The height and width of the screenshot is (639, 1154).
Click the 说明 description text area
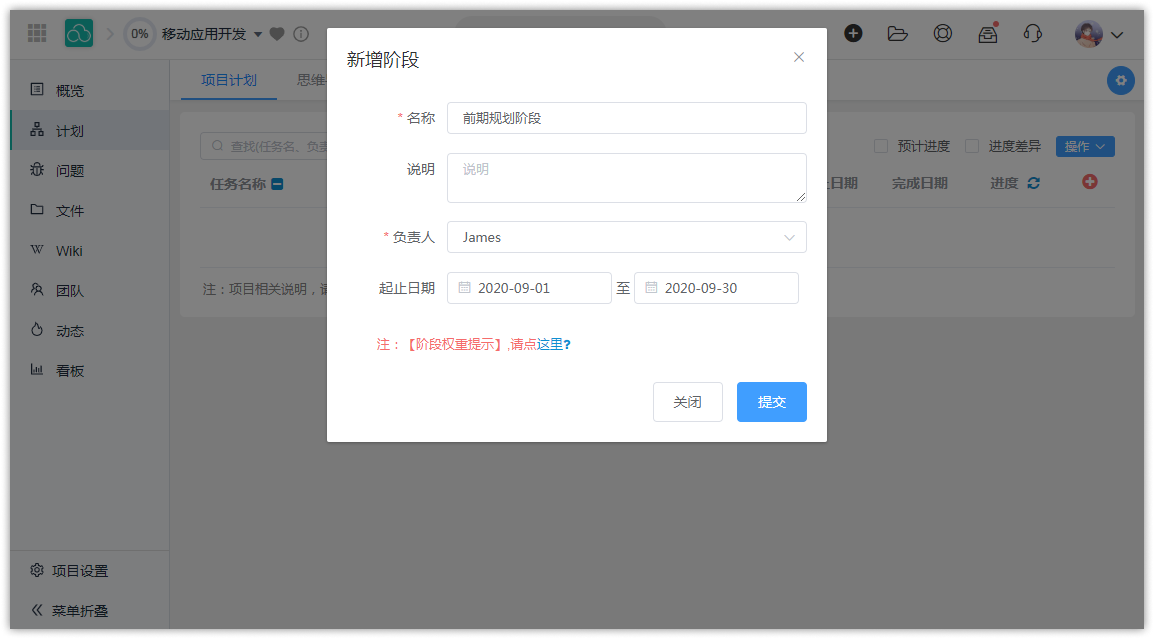(626, 178)
